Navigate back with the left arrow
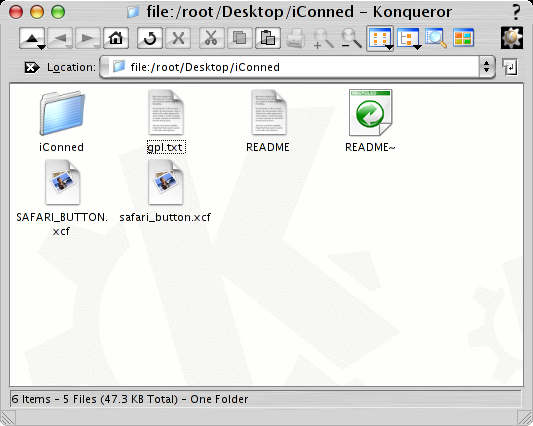 click(60, 38)
